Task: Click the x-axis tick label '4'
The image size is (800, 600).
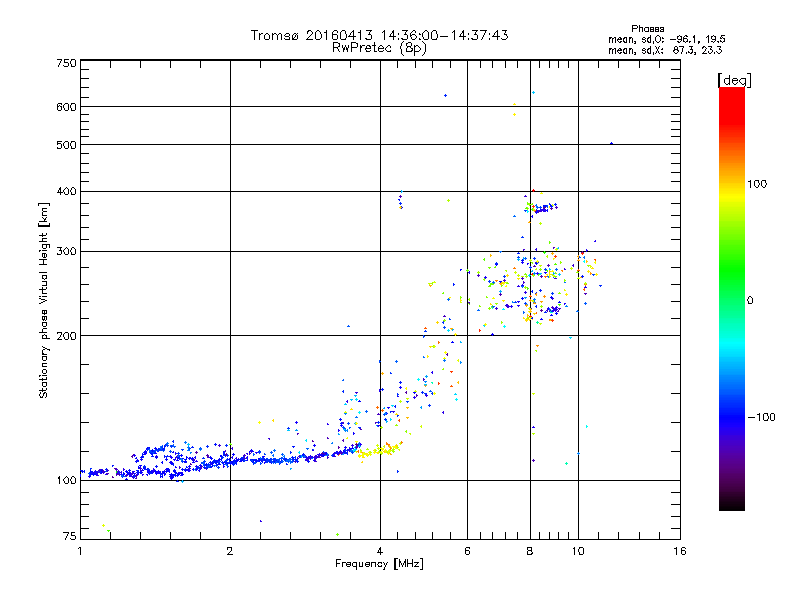Action: click(x=380, y=551)
